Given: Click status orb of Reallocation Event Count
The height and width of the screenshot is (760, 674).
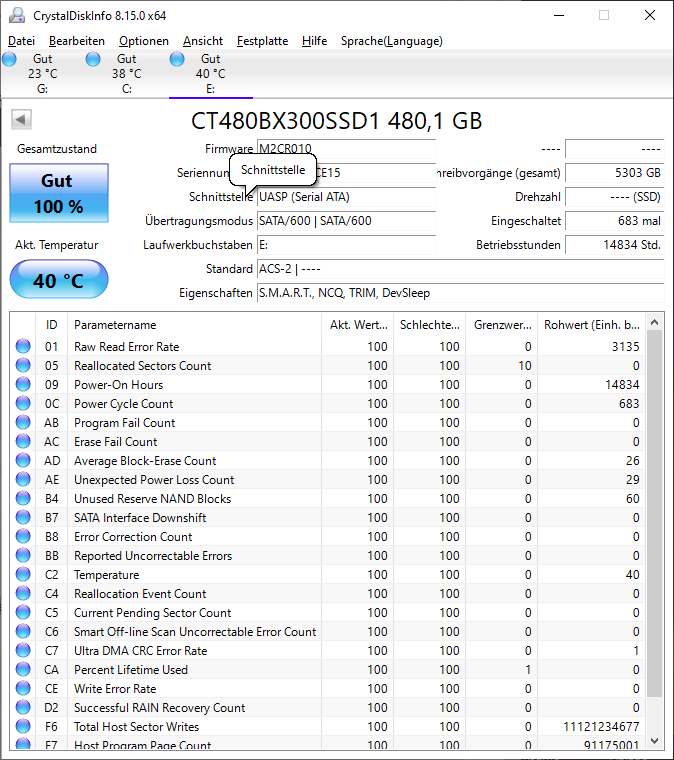Looking at the screenshot, I should pyautogui.click(x=23, y=593).
